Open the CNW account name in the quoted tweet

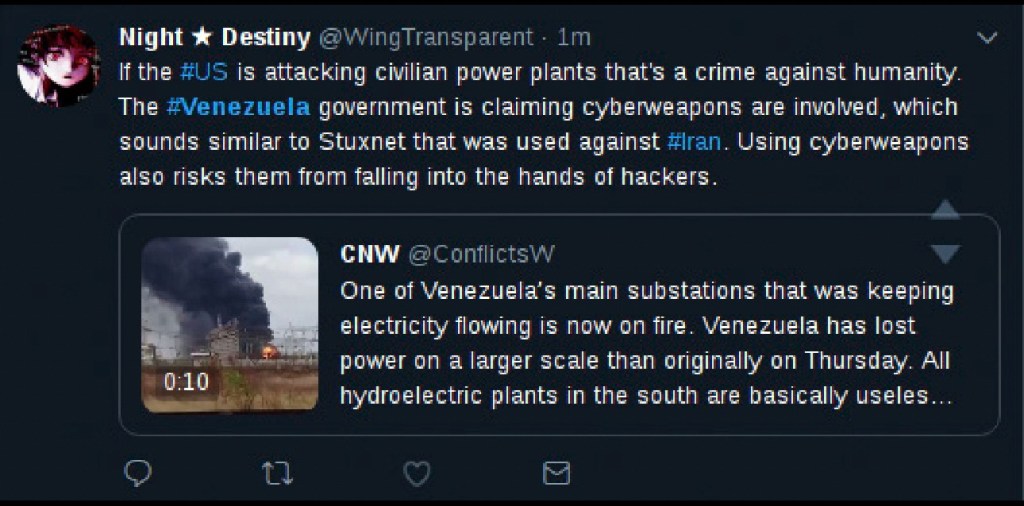click(370, 254)
